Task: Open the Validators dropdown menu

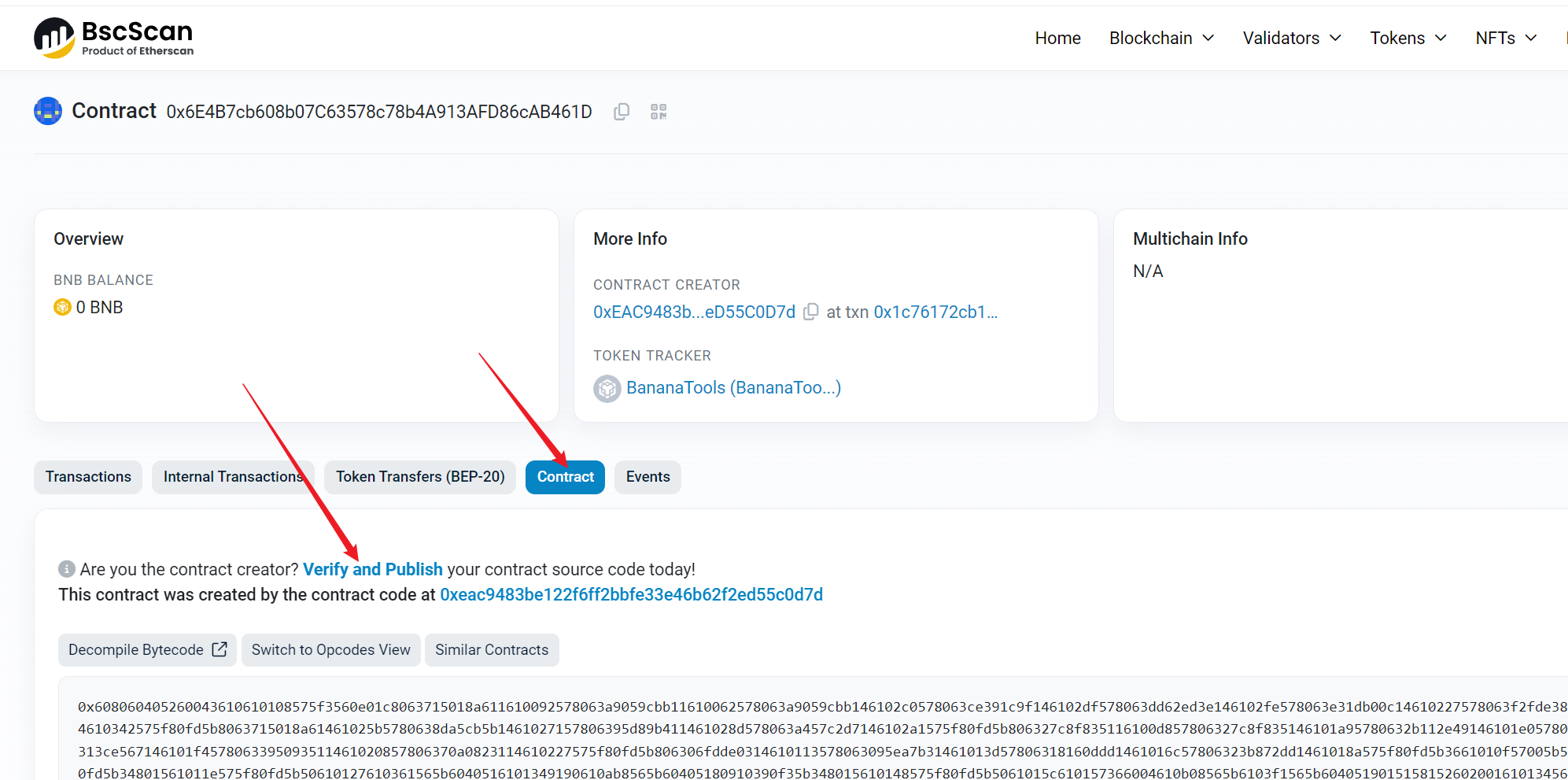Action: [1292, 38]
